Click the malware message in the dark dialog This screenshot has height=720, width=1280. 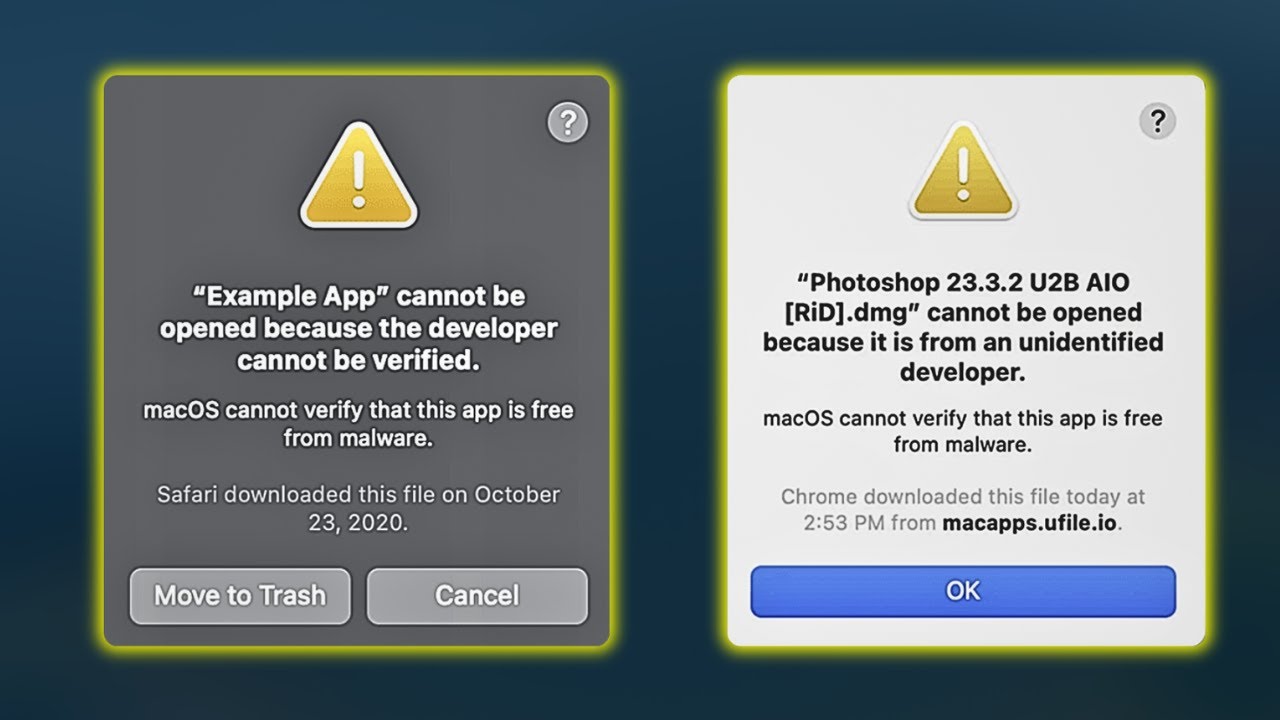pos(358,424)
